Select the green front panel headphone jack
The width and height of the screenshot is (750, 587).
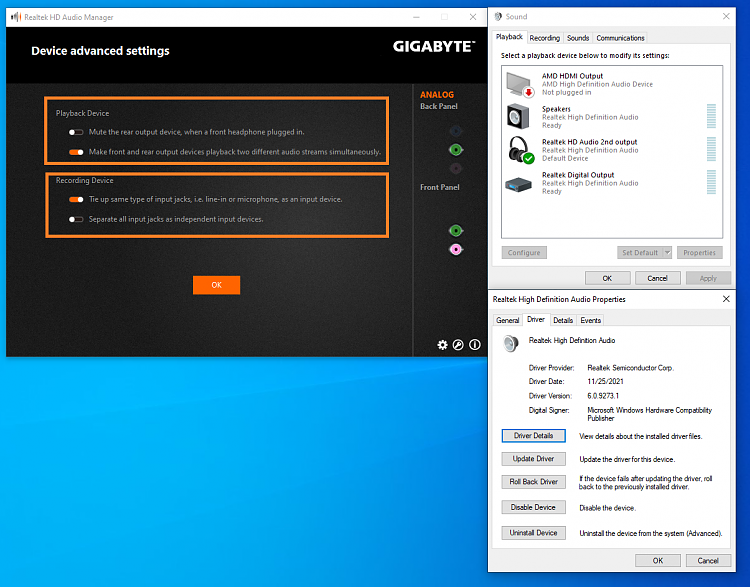pos(456,231)
